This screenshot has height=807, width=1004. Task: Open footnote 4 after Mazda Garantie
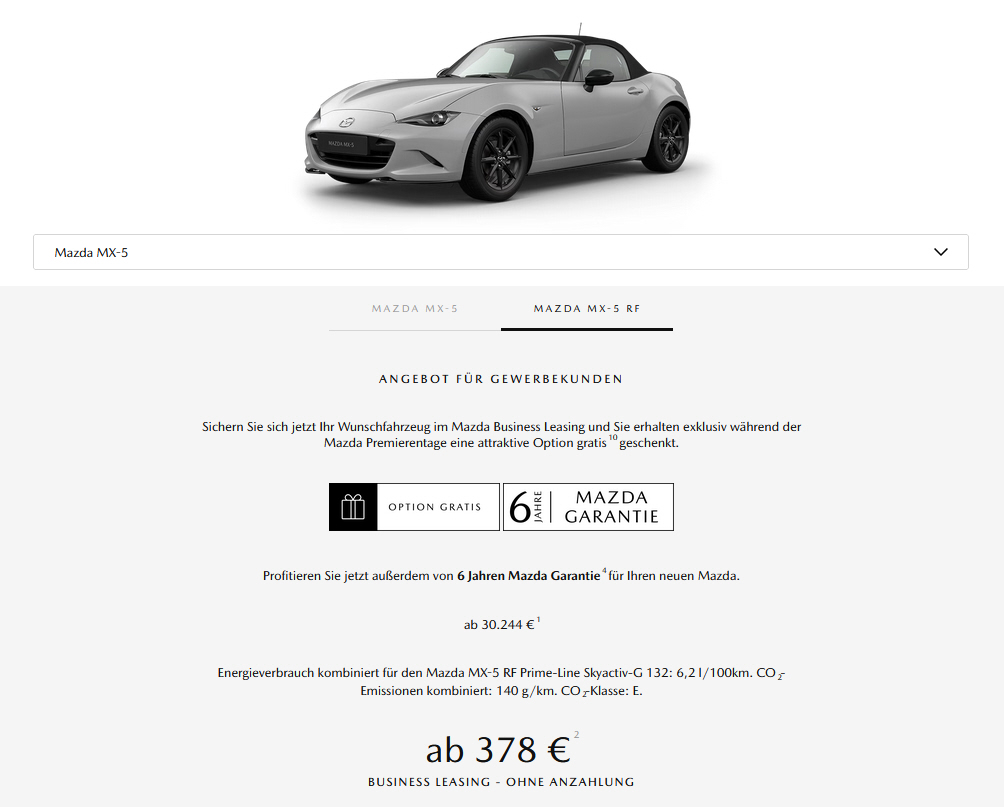point(604,570)
